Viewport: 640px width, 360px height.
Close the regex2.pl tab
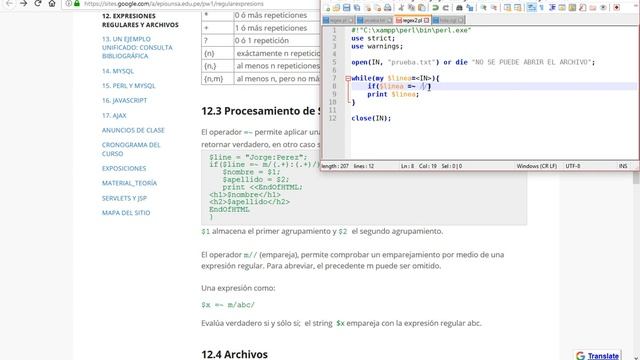(x=427, y=20)
